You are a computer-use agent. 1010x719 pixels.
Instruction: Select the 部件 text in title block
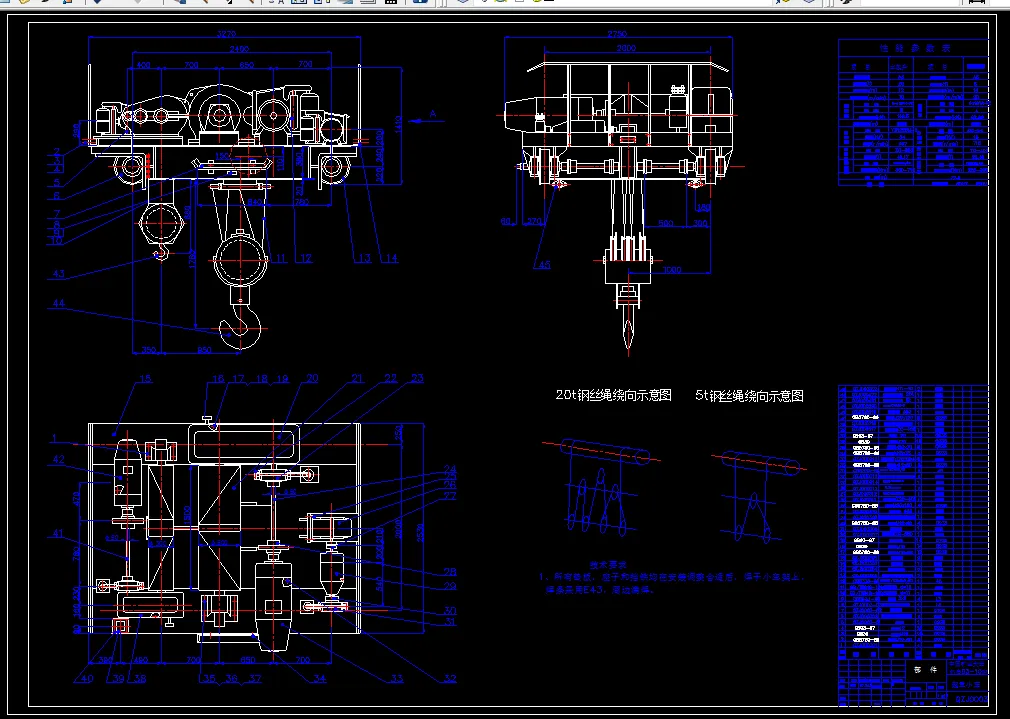tap(926, 670)
